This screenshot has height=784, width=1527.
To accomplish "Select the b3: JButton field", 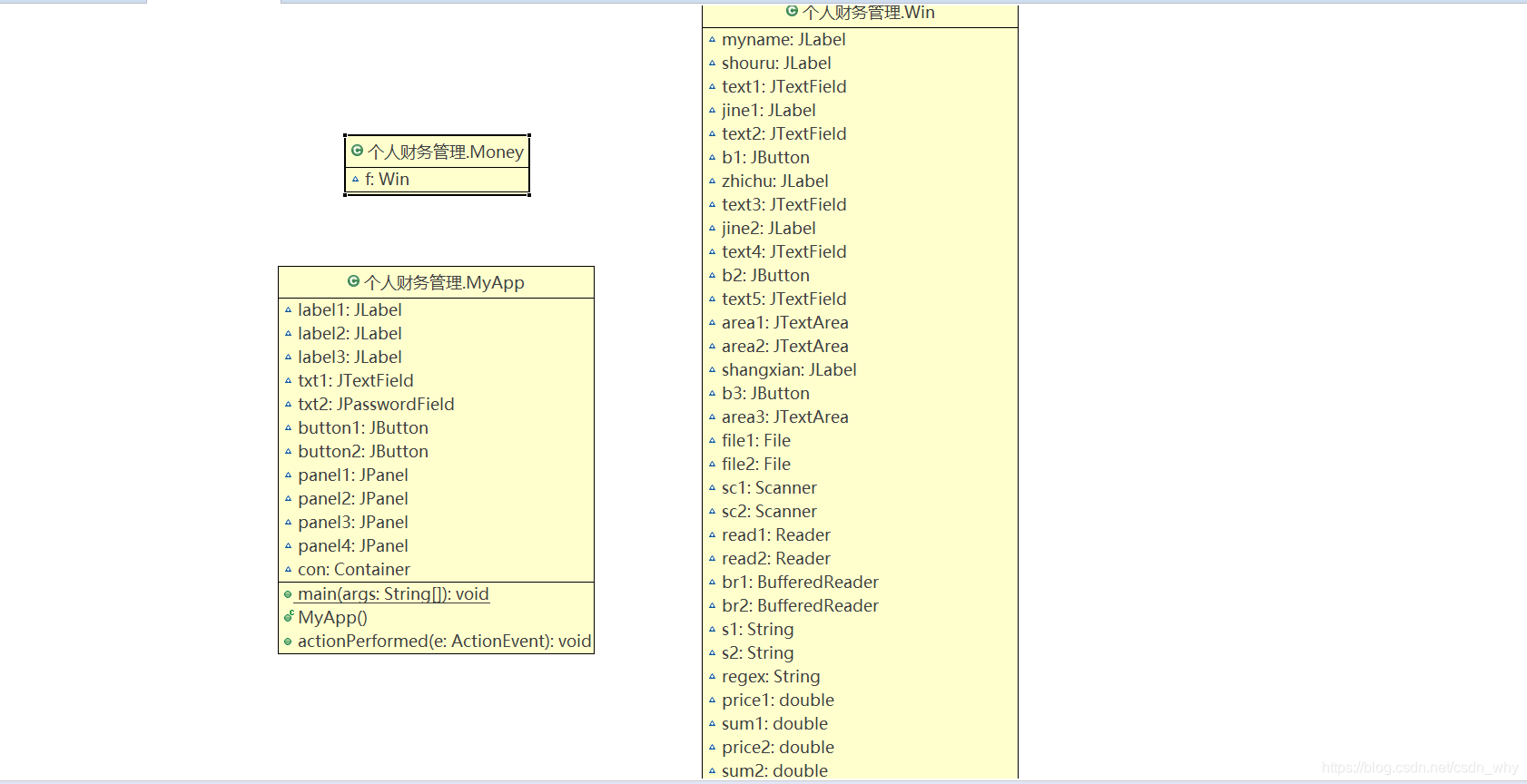I will point(765,393).
